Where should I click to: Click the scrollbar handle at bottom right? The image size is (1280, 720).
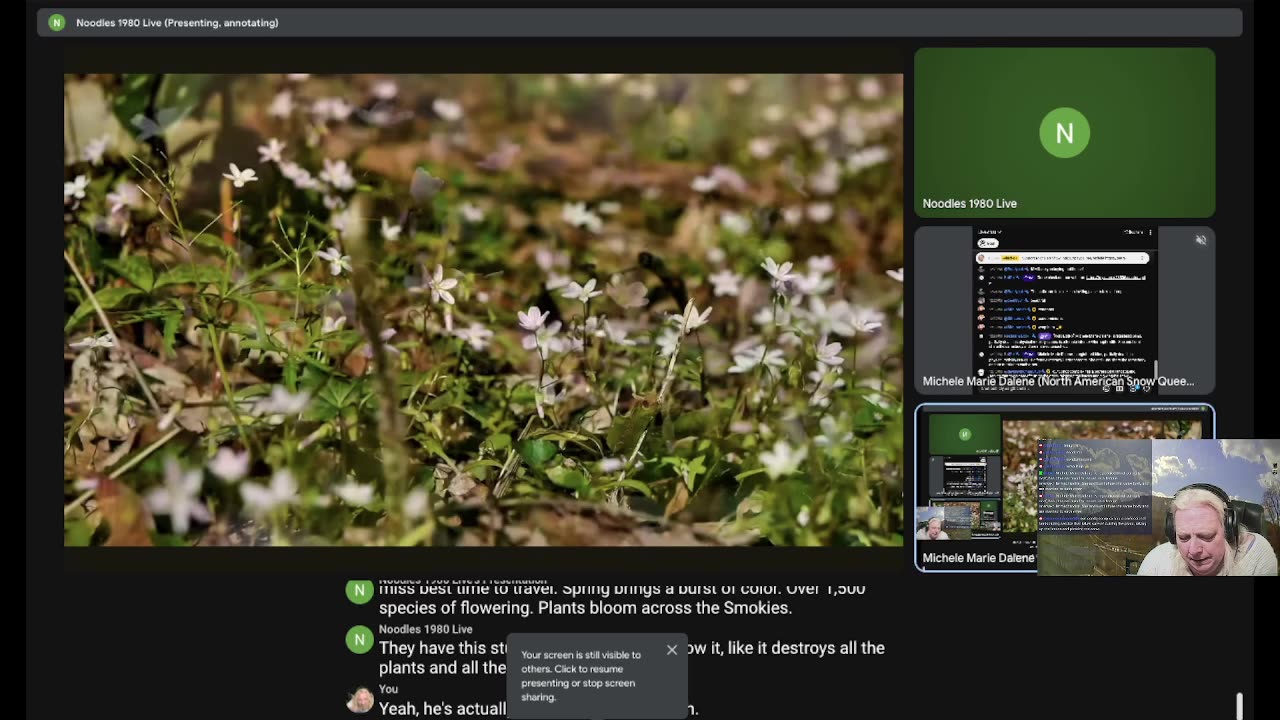[1239, 706]
